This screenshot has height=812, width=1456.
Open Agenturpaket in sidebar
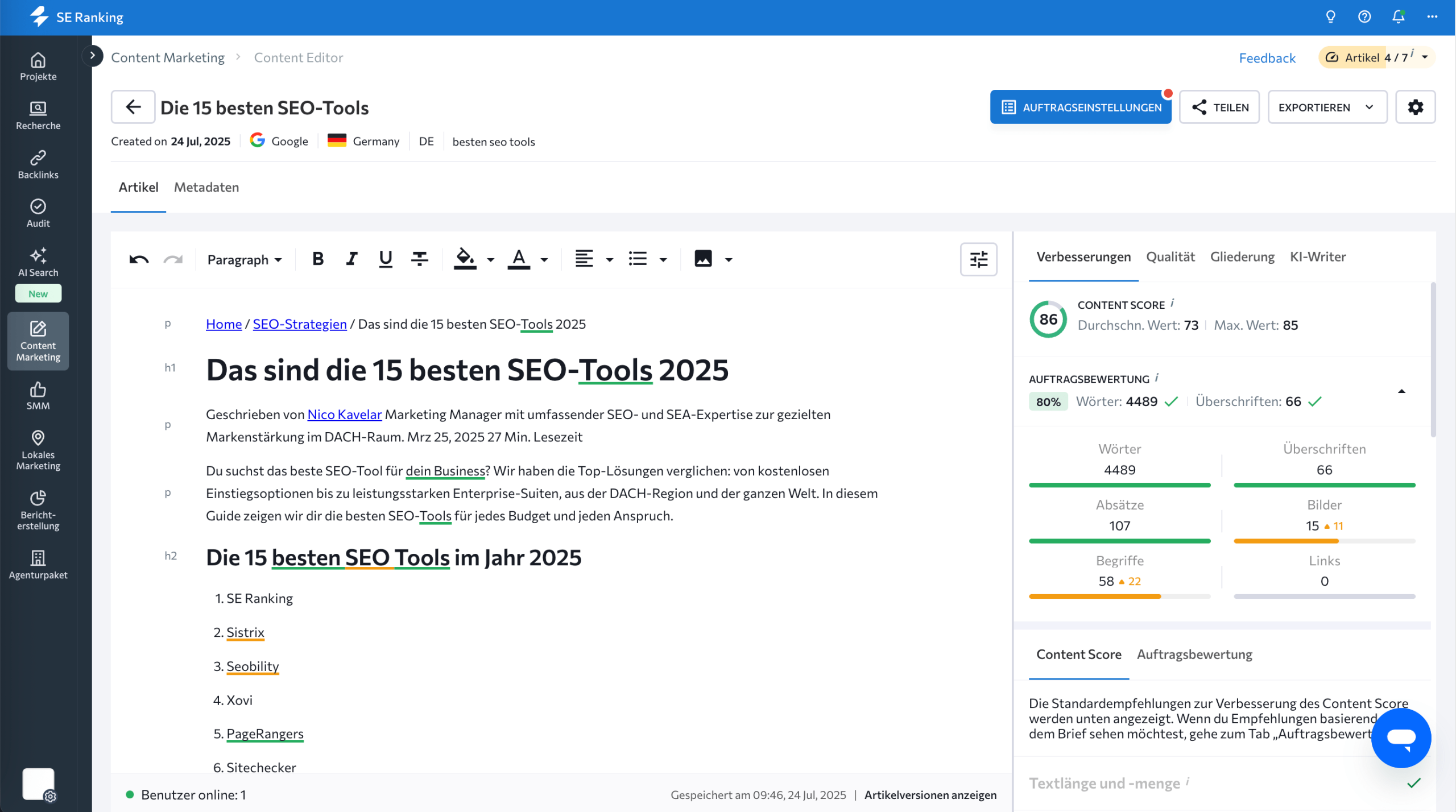click(38, 565)
